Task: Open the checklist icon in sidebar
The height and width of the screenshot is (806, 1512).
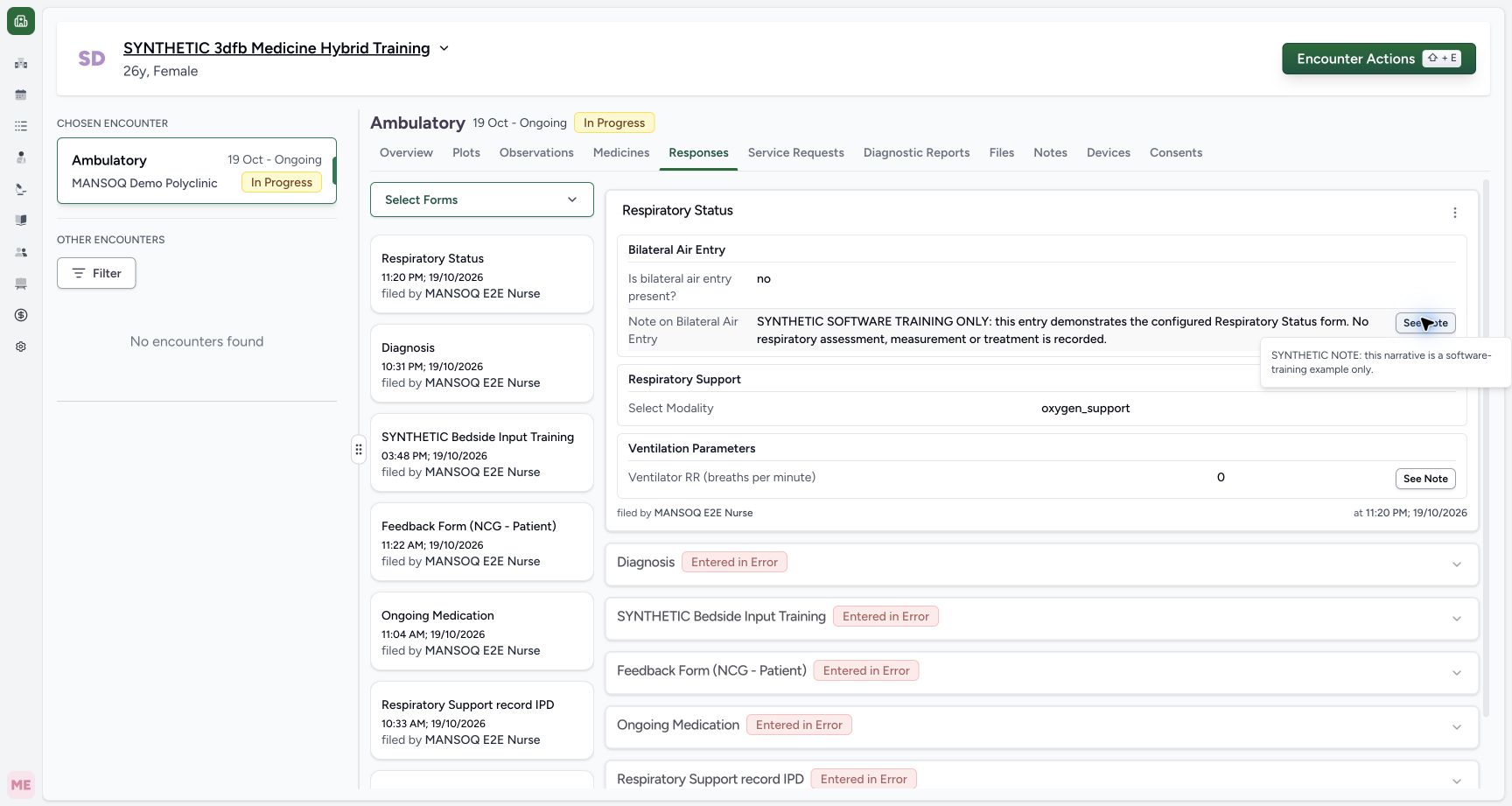Action: coord(21,126)
